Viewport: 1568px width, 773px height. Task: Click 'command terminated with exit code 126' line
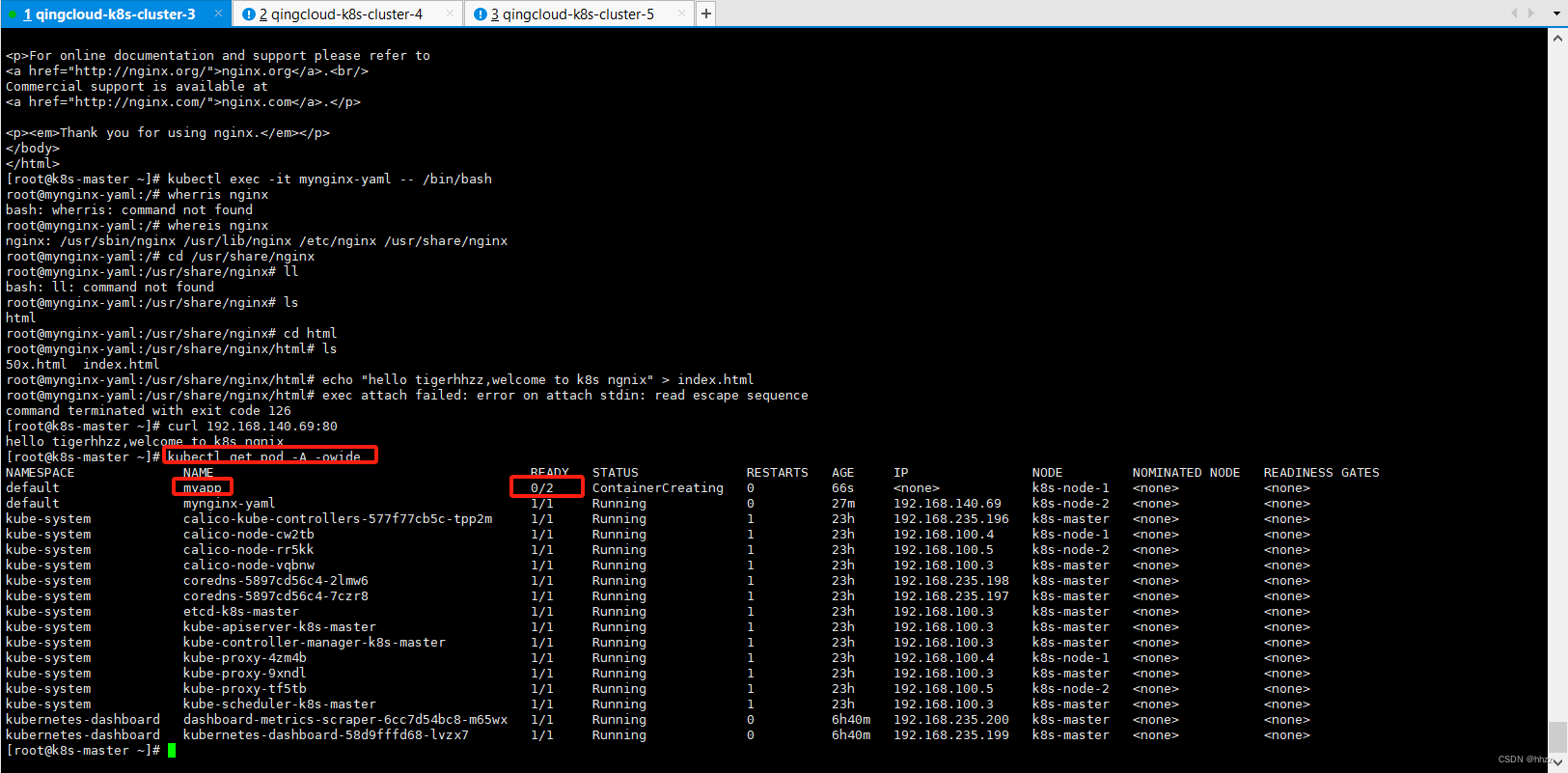pyautogui.click(x=149, y=410)
